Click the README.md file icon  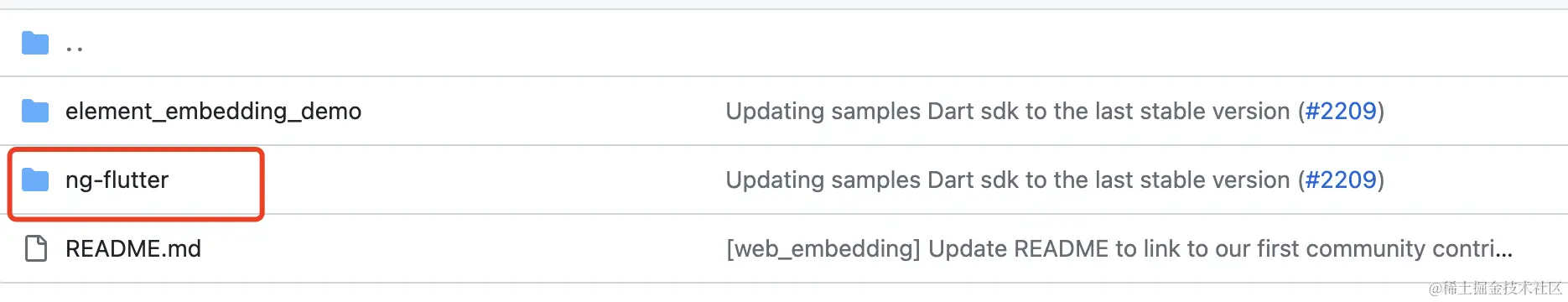(35, 248)
